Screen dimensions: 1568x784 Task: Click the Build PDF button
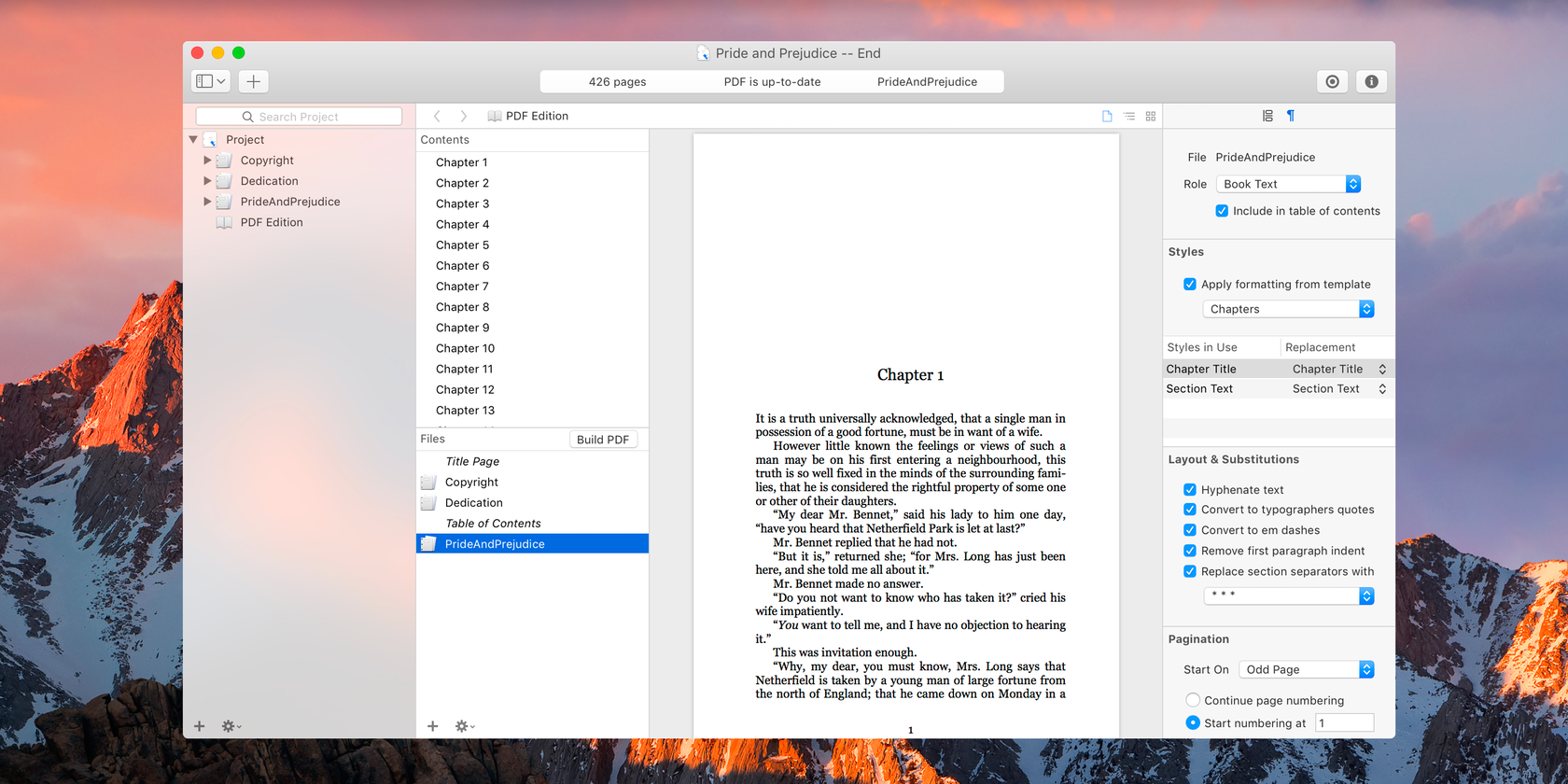coord(603,440)
